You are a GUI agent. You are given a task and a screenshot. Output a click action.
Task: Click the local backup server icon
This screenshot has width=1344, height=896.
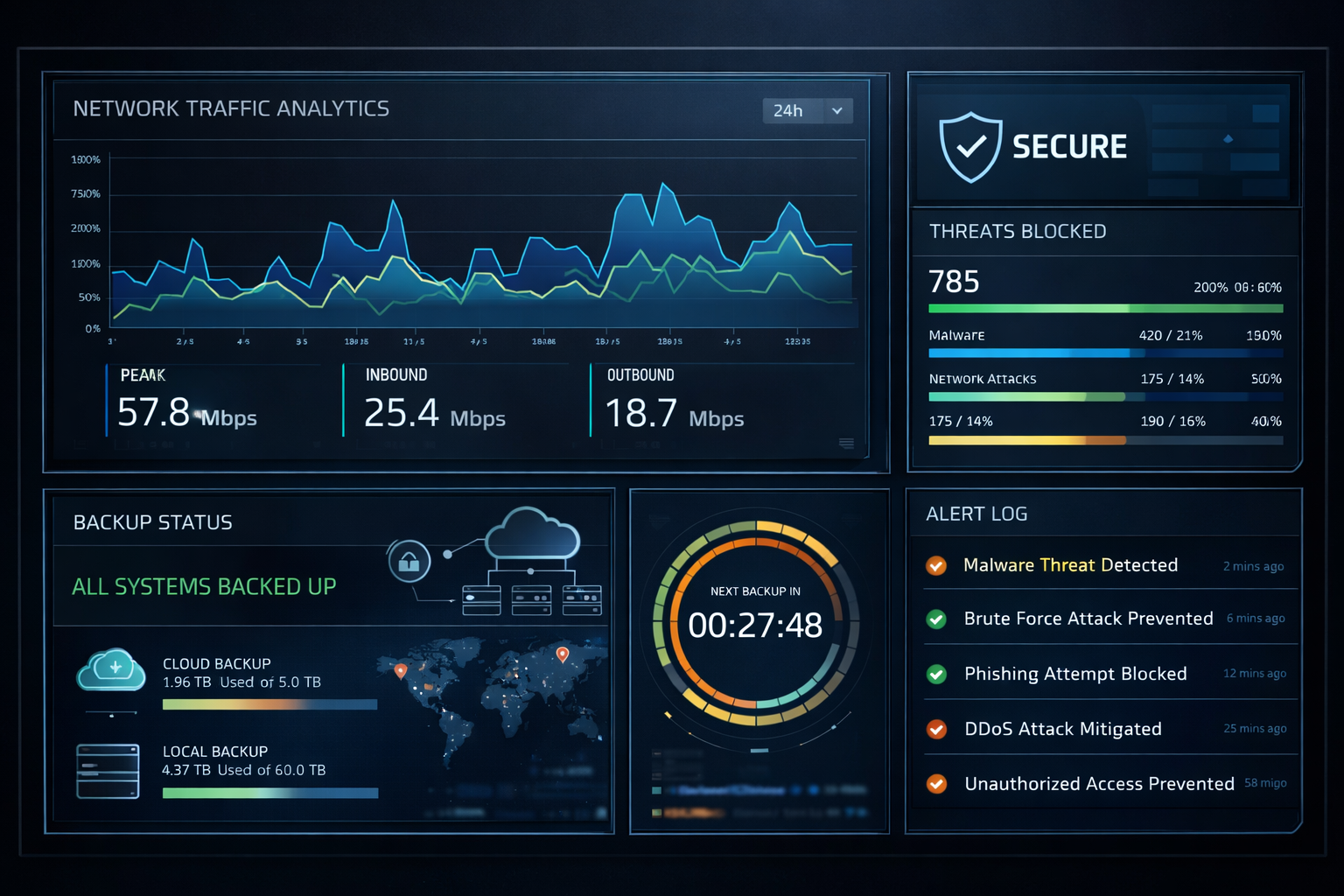108,771
